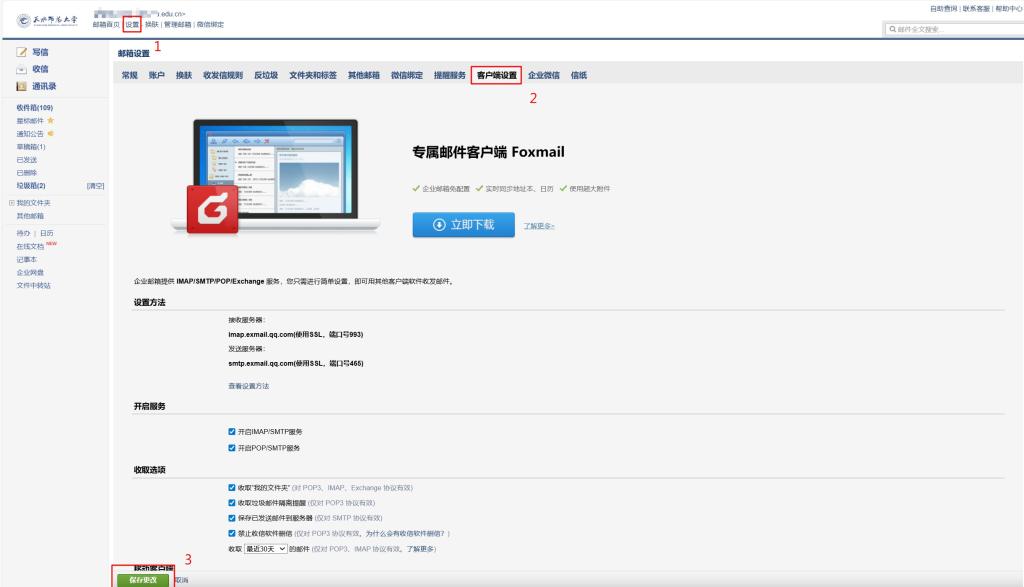The width and height of the screenshot is (1024, 587).
Task: Click 换肤 in the top header links
Action: (152, 25)
